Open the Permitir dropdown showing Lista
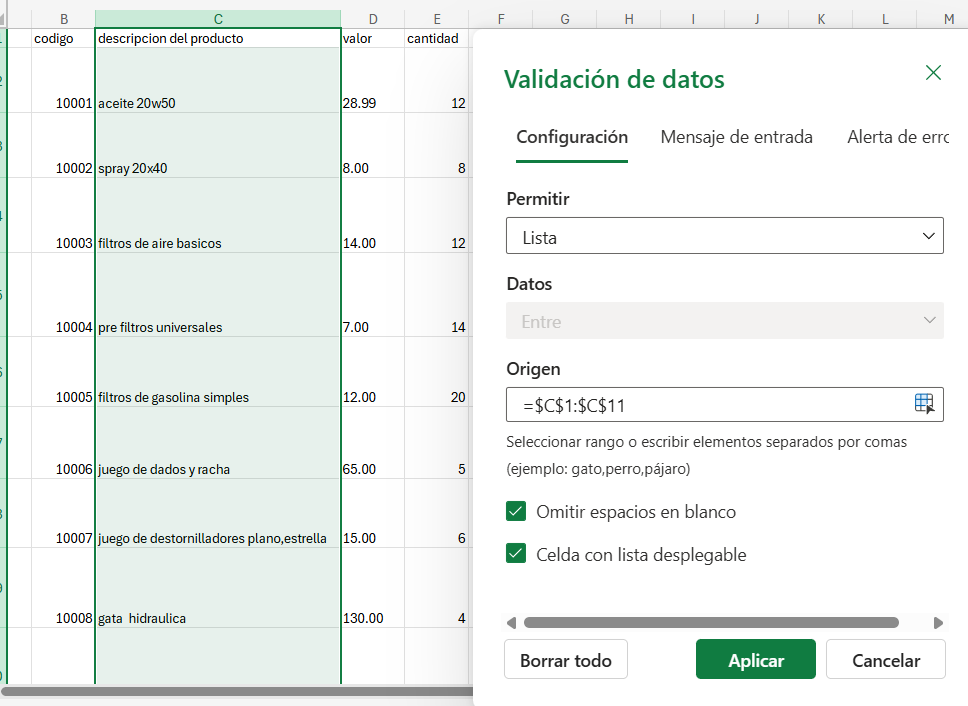968x706 pixels. 724,236
